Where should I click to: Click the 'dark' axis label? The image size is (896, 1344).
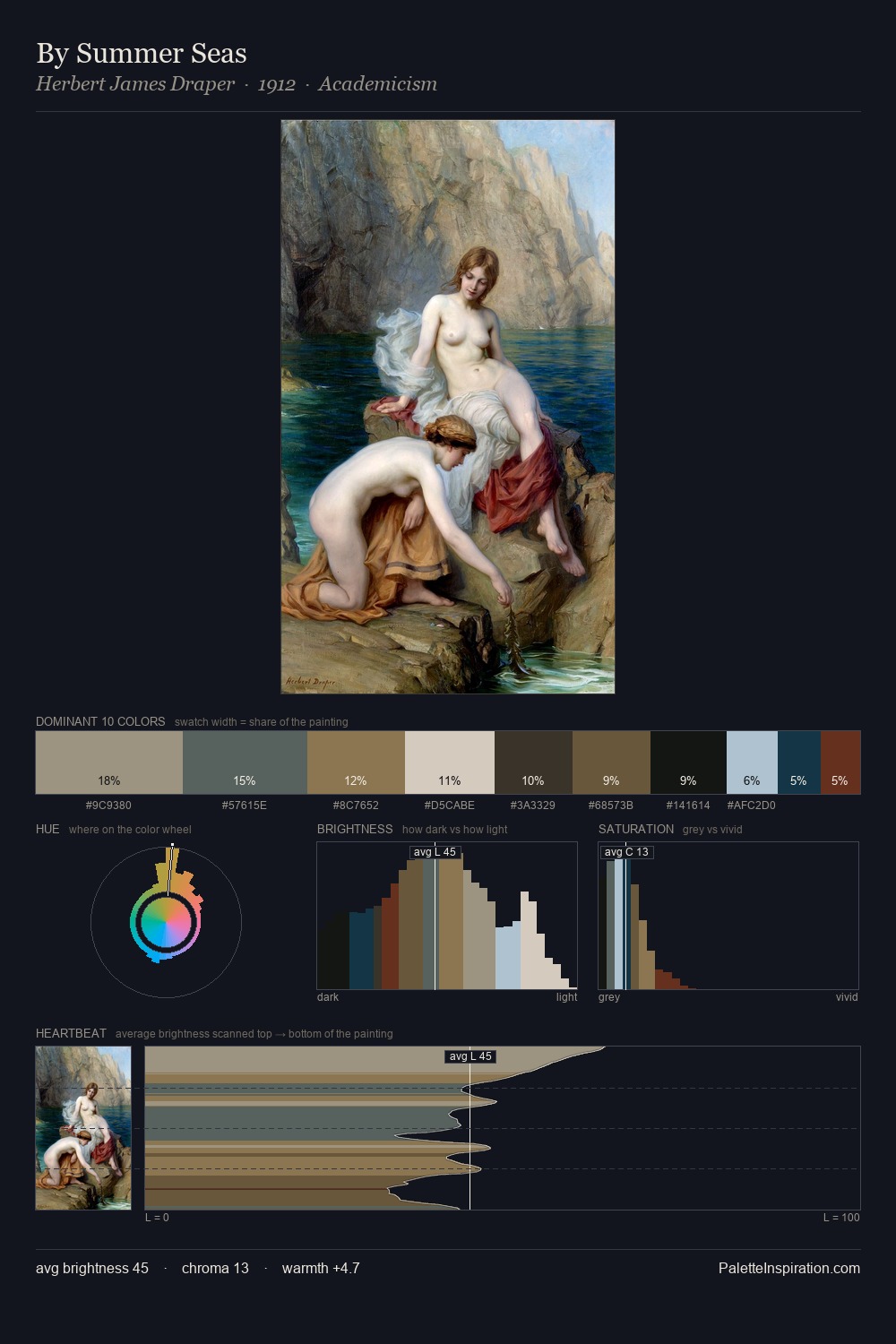coord(328,997)
